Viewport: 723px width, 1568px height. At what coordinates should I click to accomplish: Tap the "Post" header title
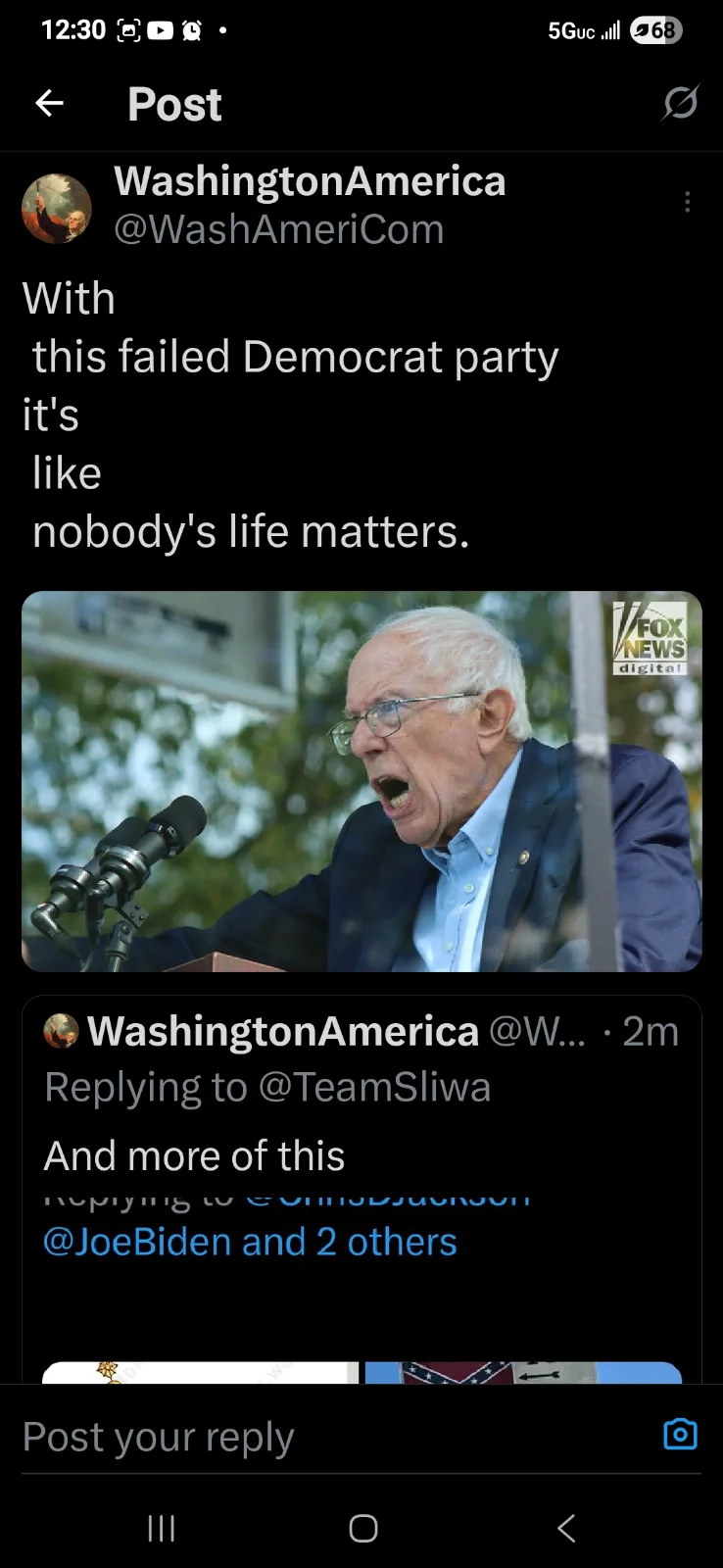[x=174, y=104]
